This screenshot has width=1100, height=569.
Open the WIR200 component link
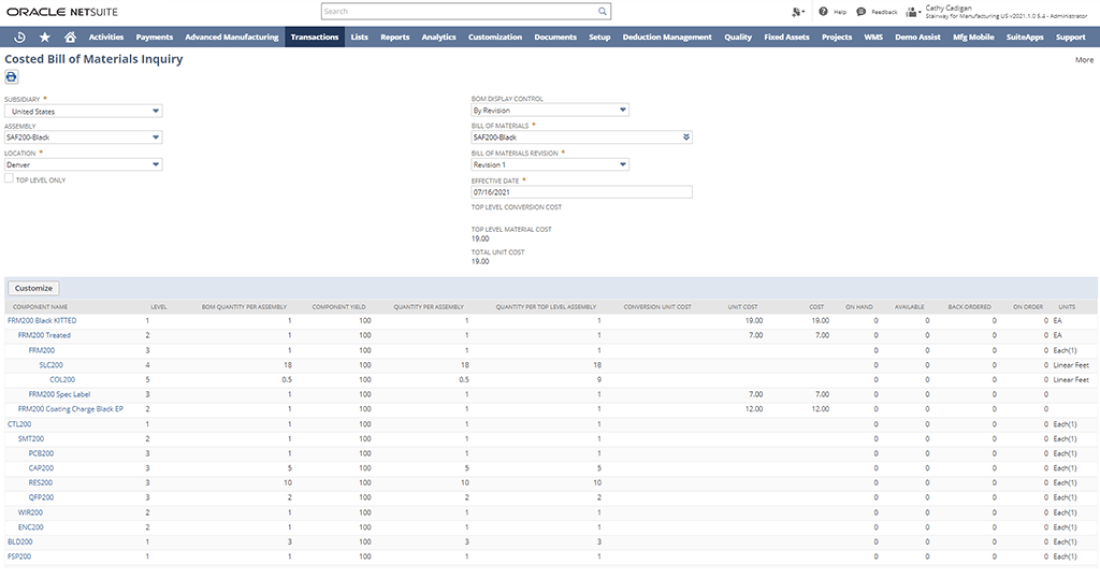point(31,513)
